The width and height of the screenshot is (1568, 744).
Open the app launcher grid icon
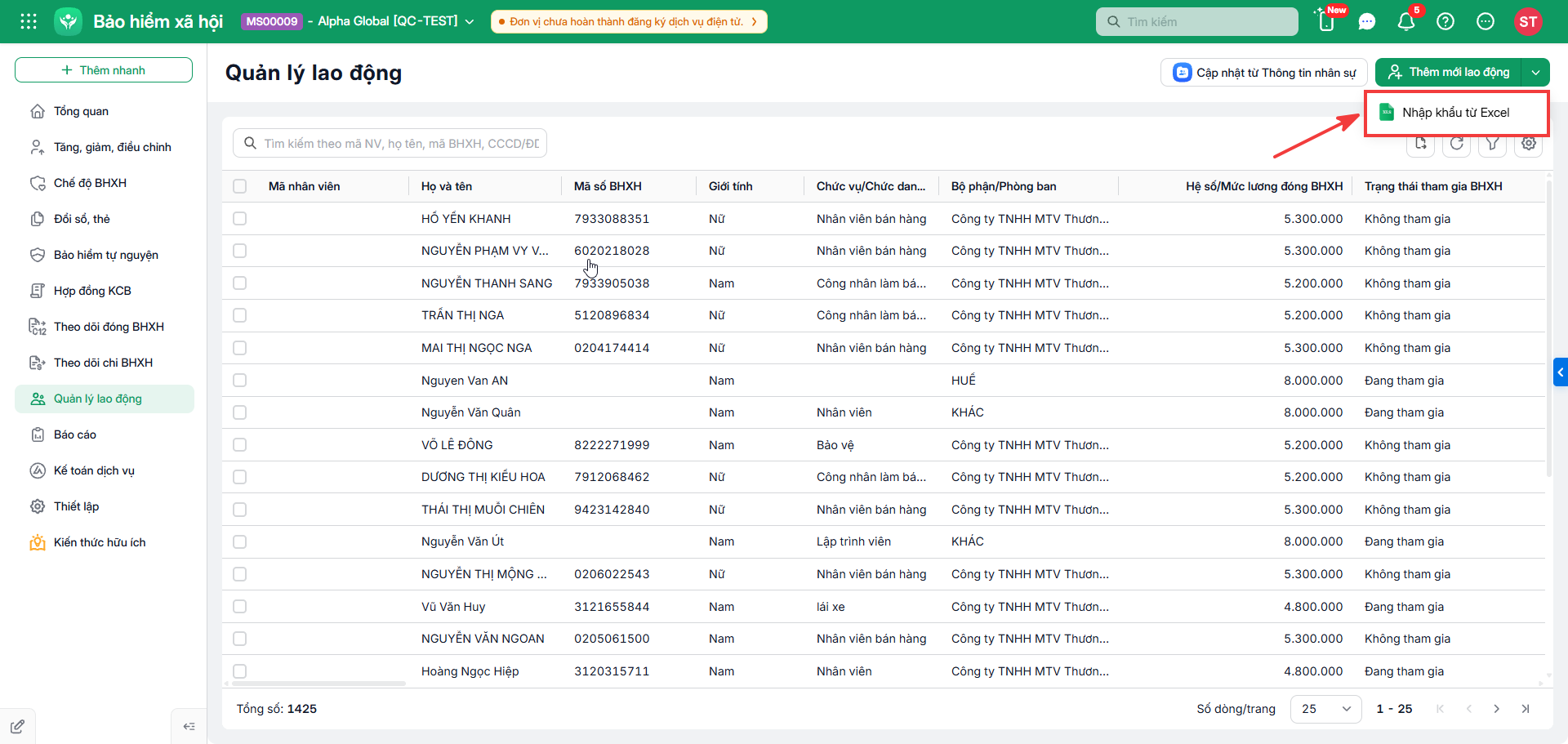29,21
